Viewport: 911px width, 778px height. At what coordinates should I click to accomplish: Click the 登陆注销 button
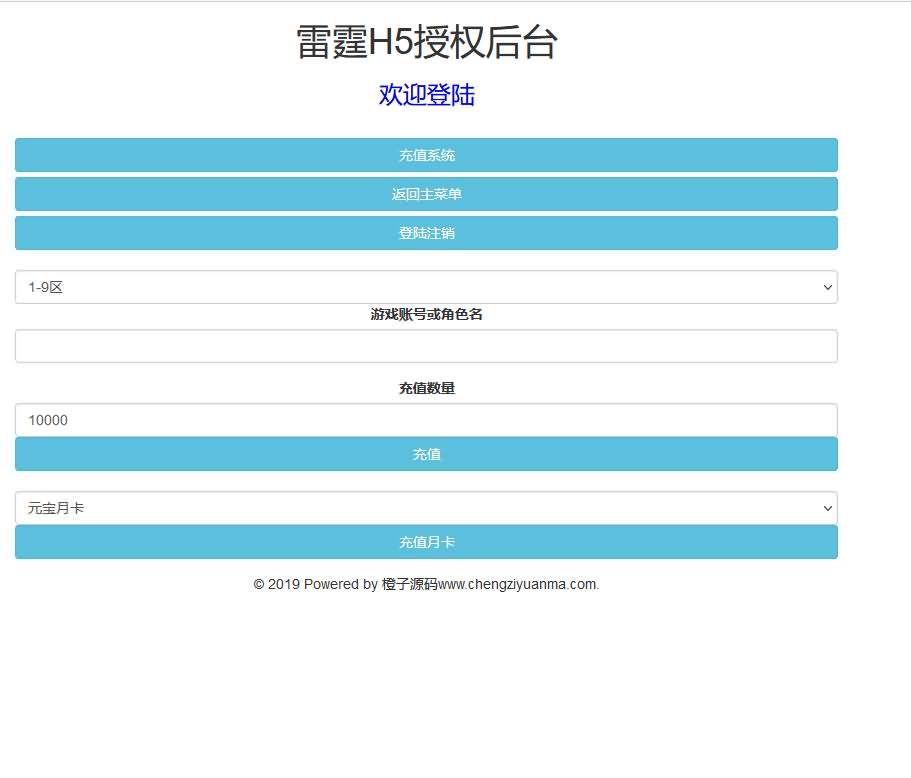(426, 232)
